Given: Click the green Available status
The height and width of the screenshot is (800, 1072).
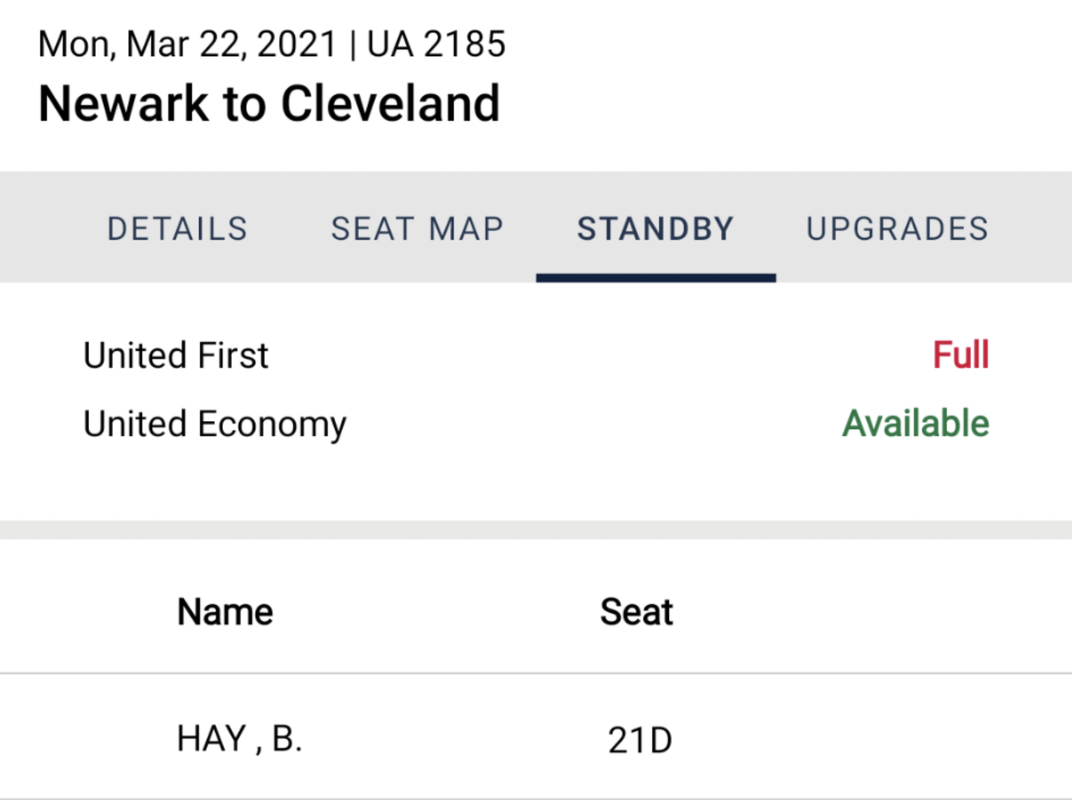Looking at the screenshot, I should click(x=915, y=423).
